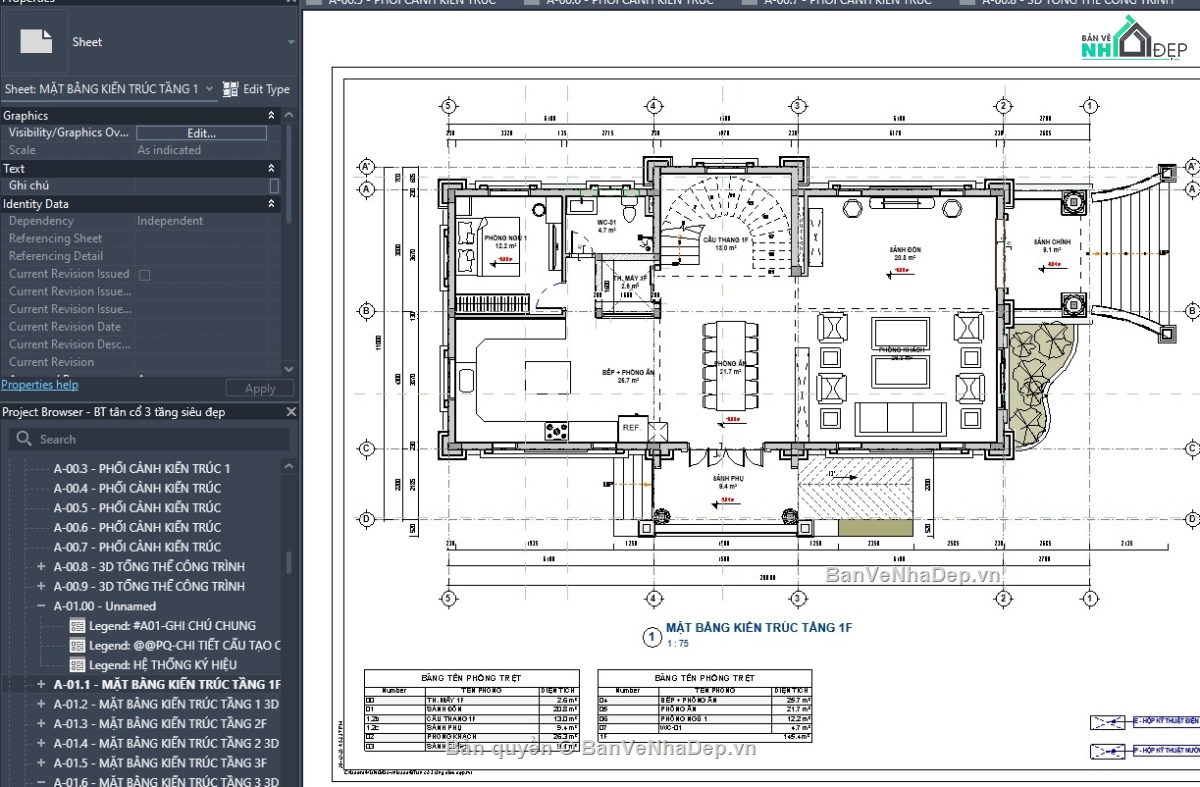
Task: Expand the A-00.9 - 3D TỔNG THỂ CÔNG TRÌNH node
Action: pyautogui.click(x=41, y=586)
